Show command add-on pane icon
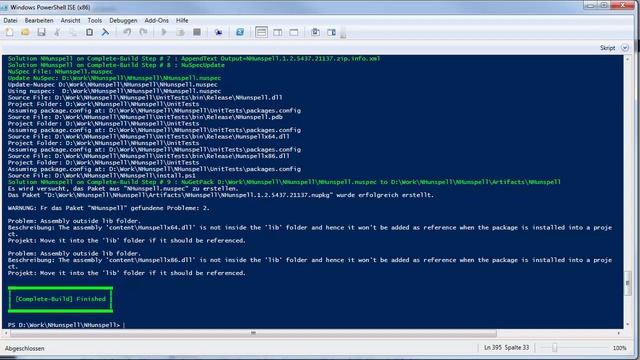The width and height of the screenshot is (640, 360). pos(331,32)
